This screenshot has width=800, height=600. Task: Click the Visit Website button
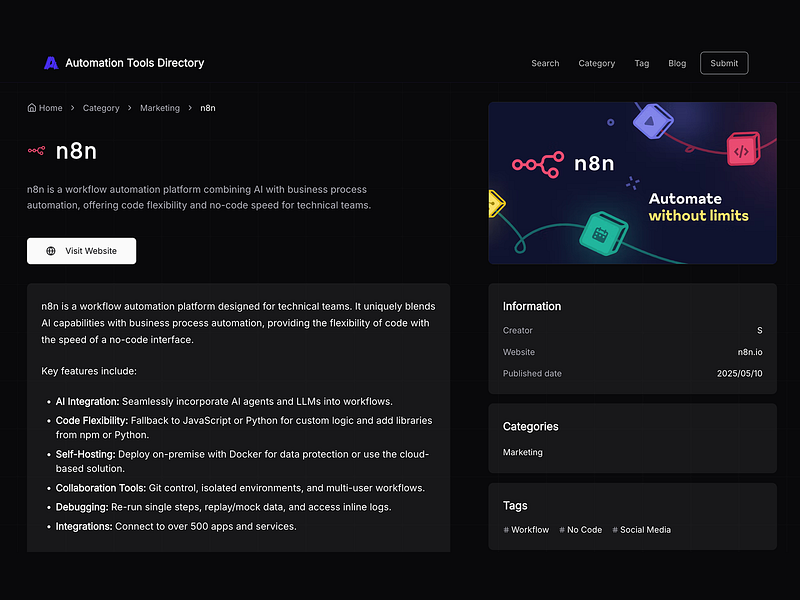pyautogui.click(x=81, y=251)
